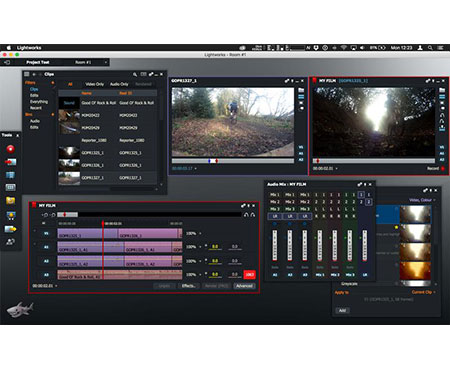Screen dimensions: 450x370
Task: Click the Add button in the effects panel
Action: click(x=342, y=311)
